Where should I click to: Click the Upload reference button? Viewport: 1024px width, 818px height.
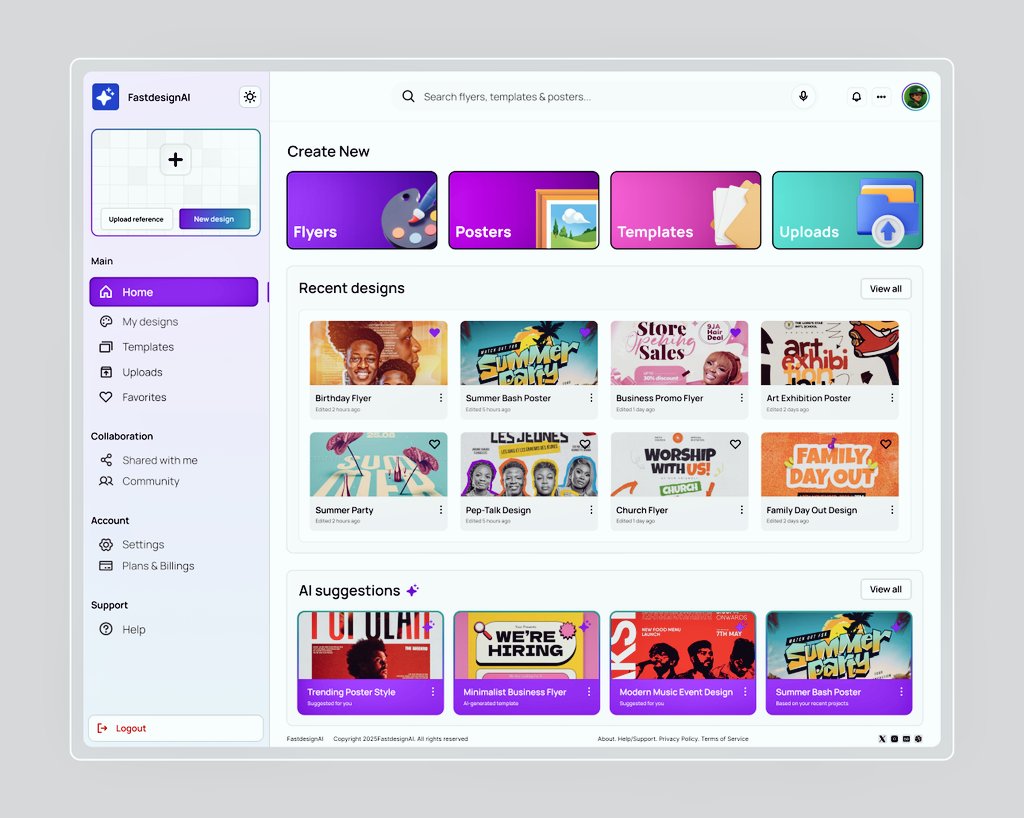click(x=136, y=219)
